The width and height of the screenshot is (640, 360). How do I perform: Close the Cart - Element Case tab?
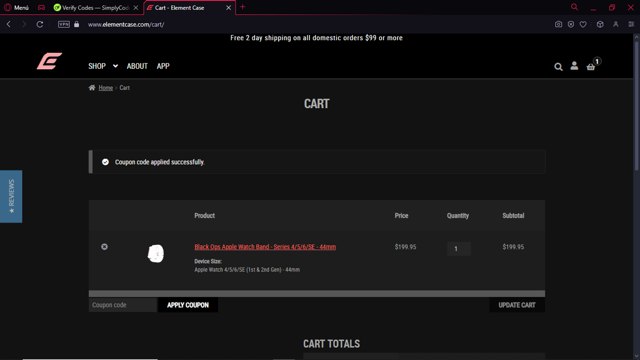coord(229,7)
